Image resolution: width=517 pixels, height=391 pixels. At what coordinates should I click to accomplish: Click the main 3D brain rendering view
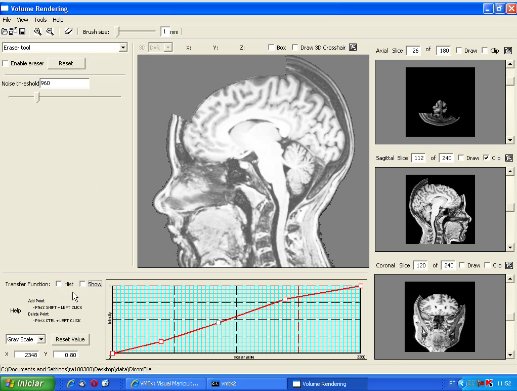click(253, 161)
